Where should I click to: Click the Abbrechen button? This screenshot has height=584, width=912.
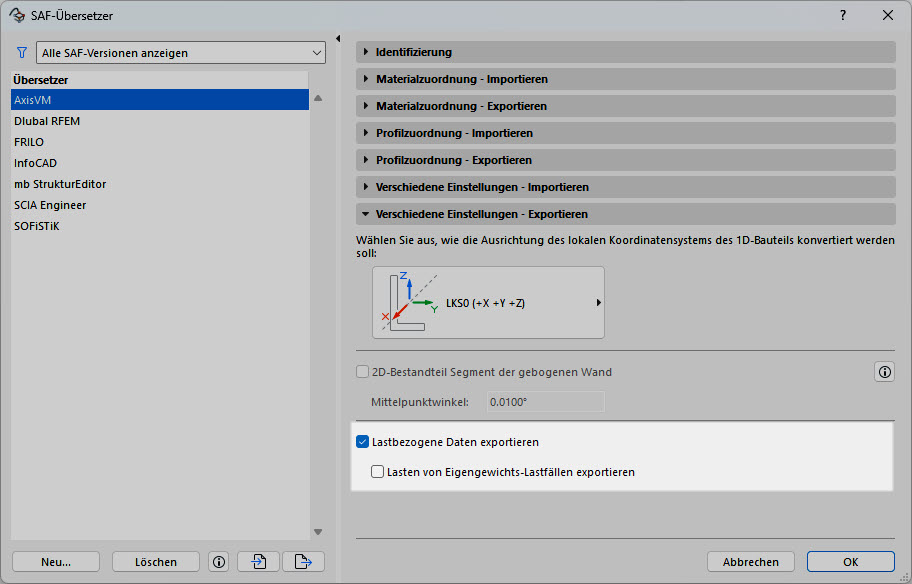pos(751,562)
